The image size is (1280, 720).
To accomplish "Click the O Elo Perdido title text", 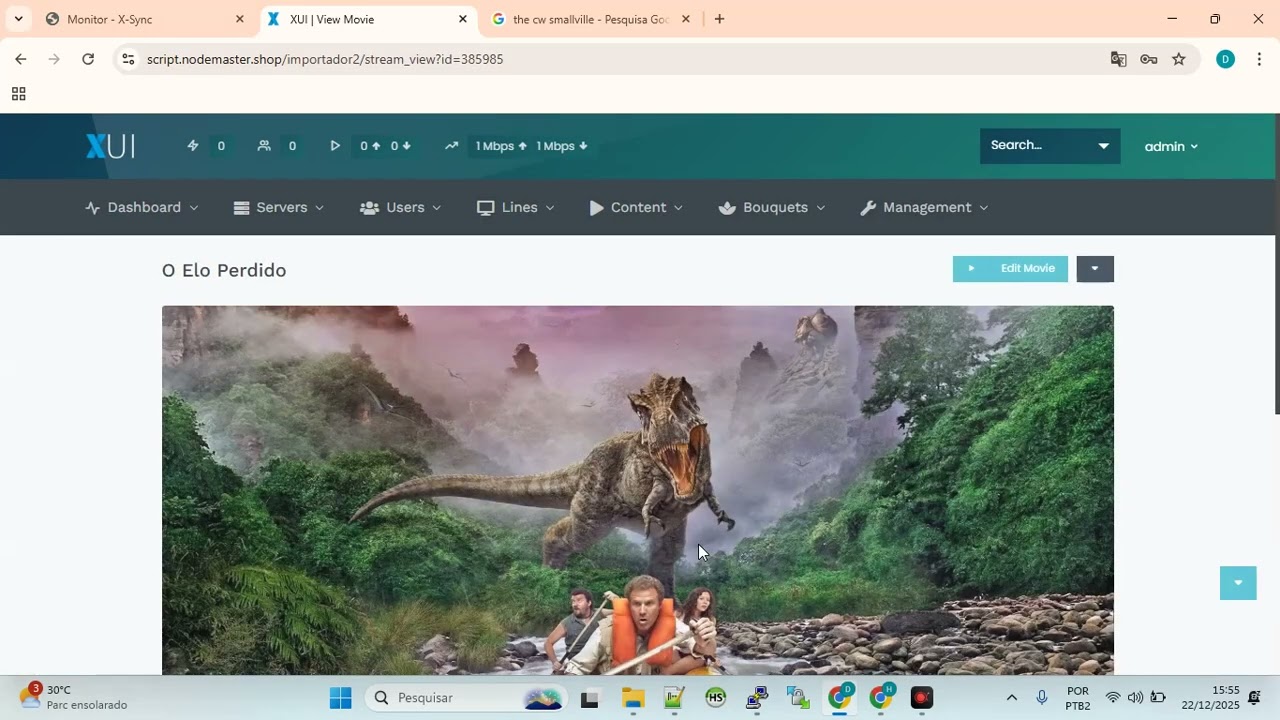I will click(x=224, y=270).
